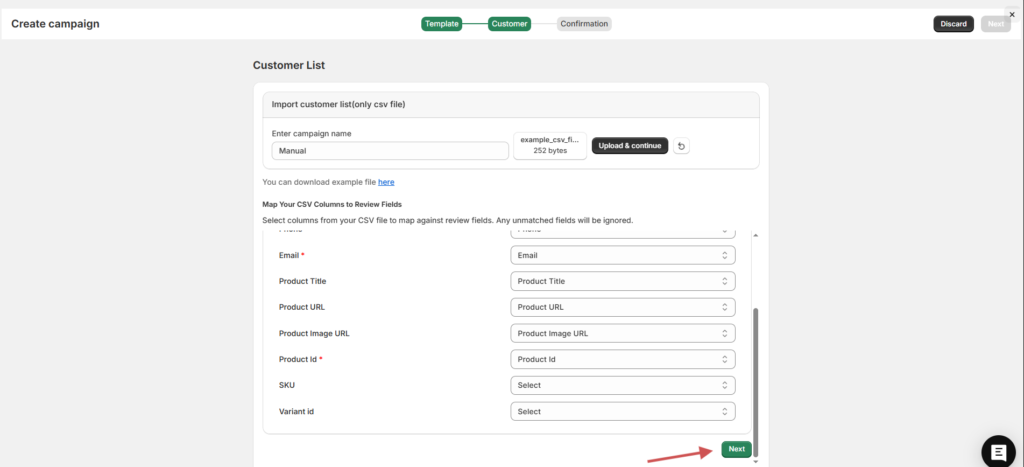Click the example_csv file chooser box

(550, 145)
